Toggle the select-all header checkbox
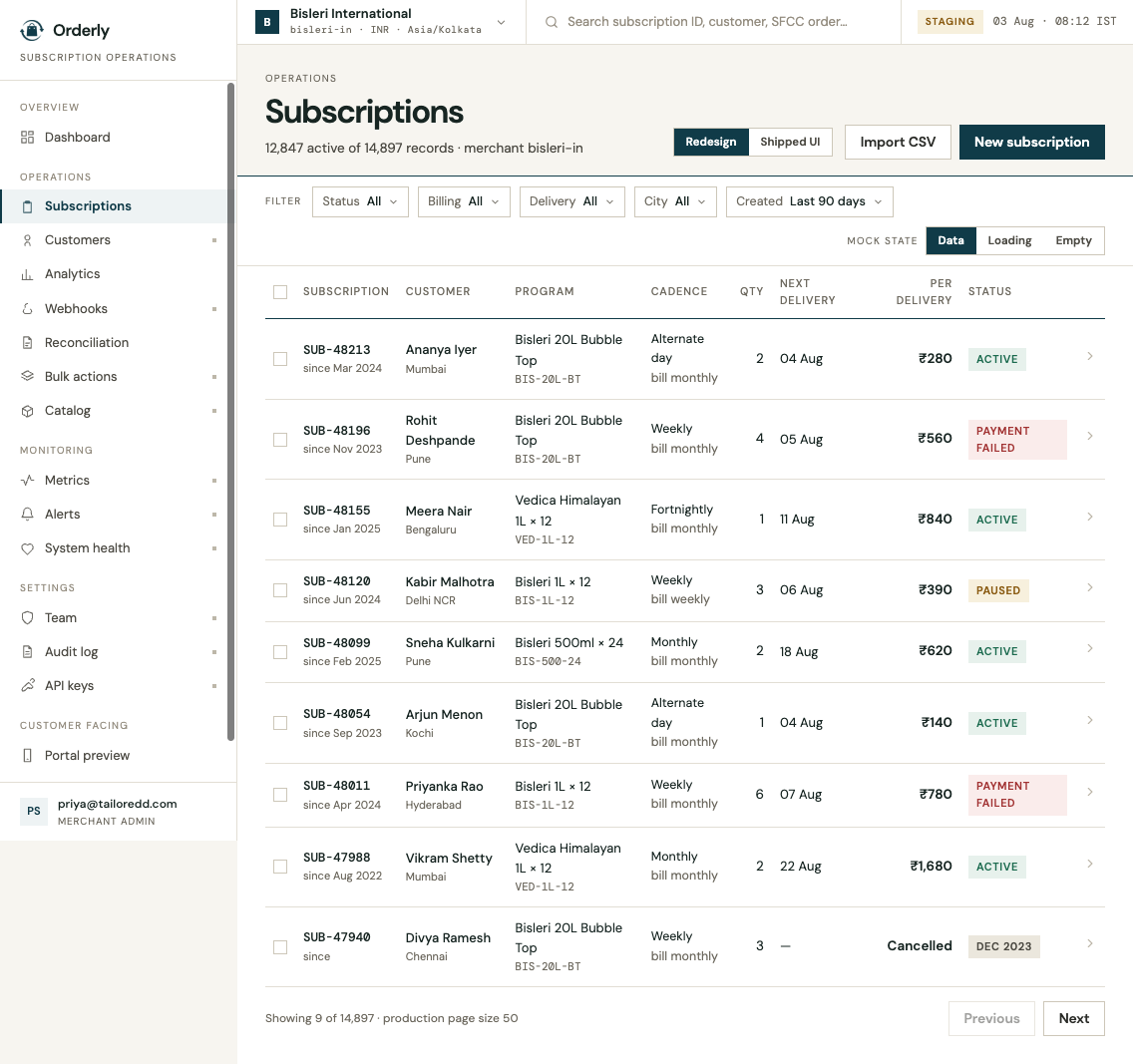1133x1064 pixels. coord(280,292)
